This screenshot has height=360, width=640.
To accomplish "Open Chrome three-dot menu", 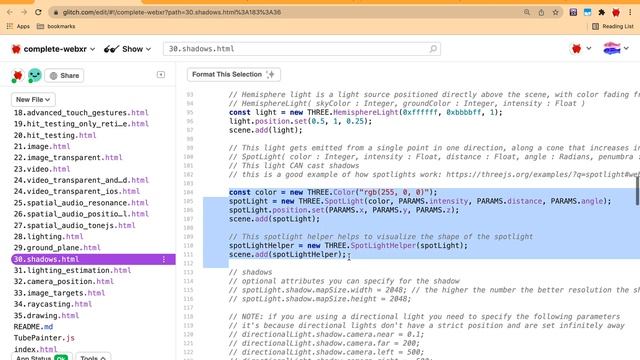I will click(630, 12).
